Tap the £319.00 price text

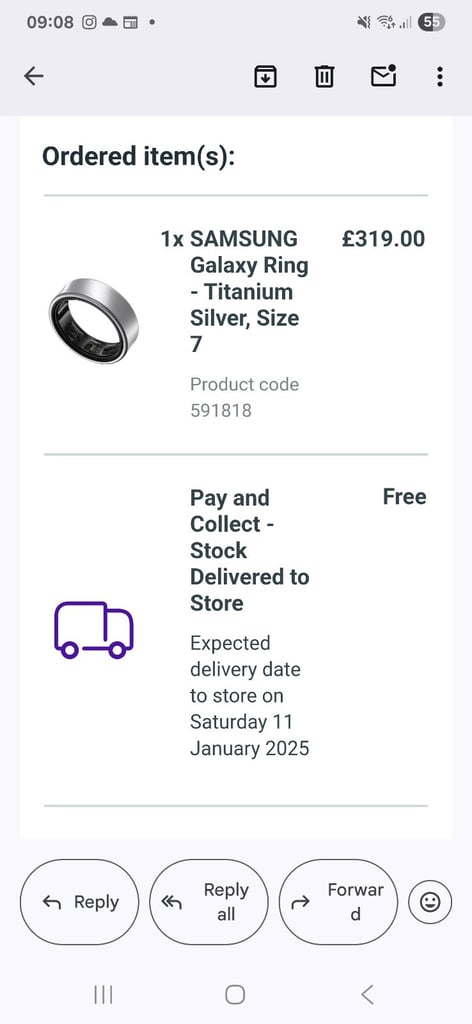tap(383, 239)
